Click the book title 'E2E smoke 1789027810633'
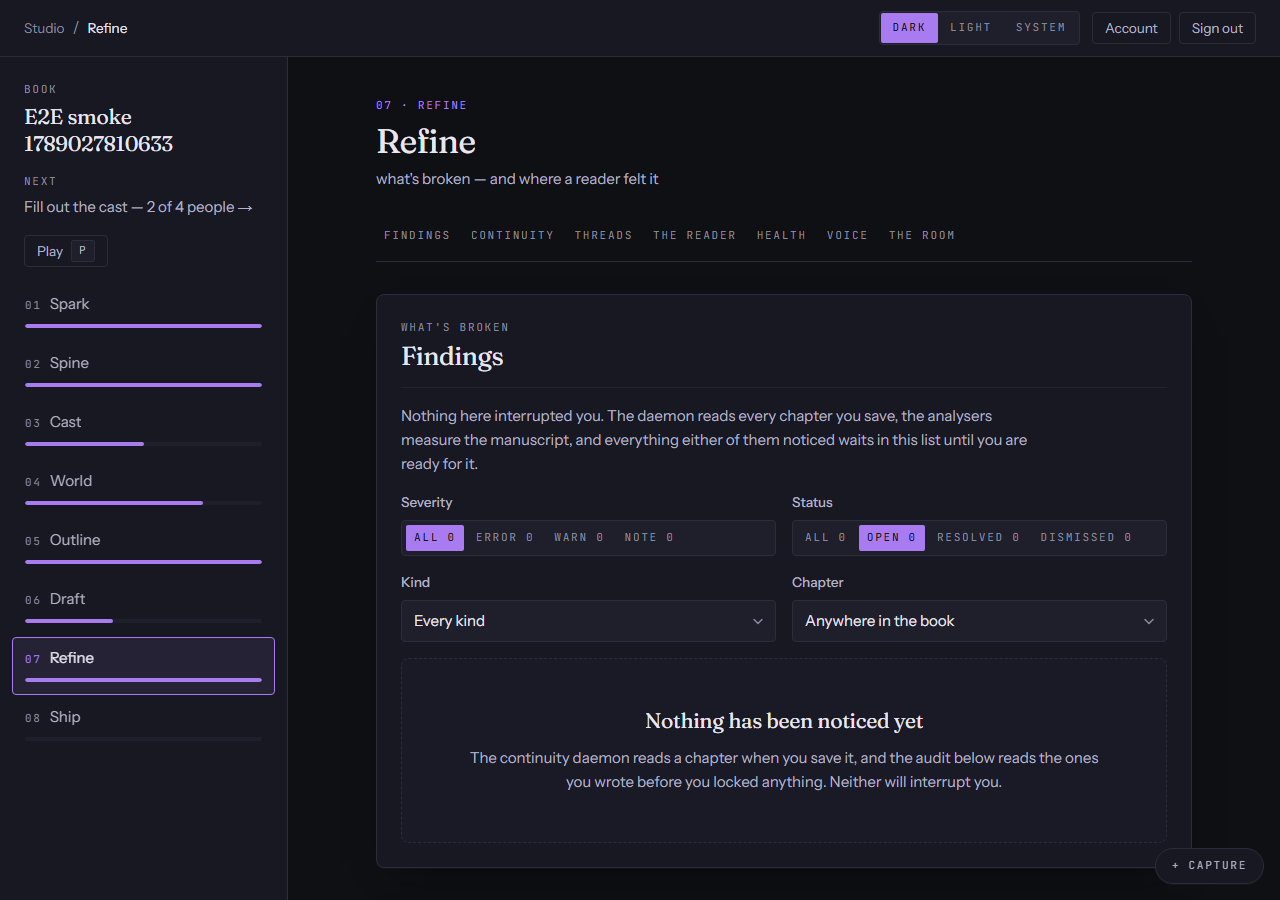The image size is (1280, 900). (x=99, y=131)
